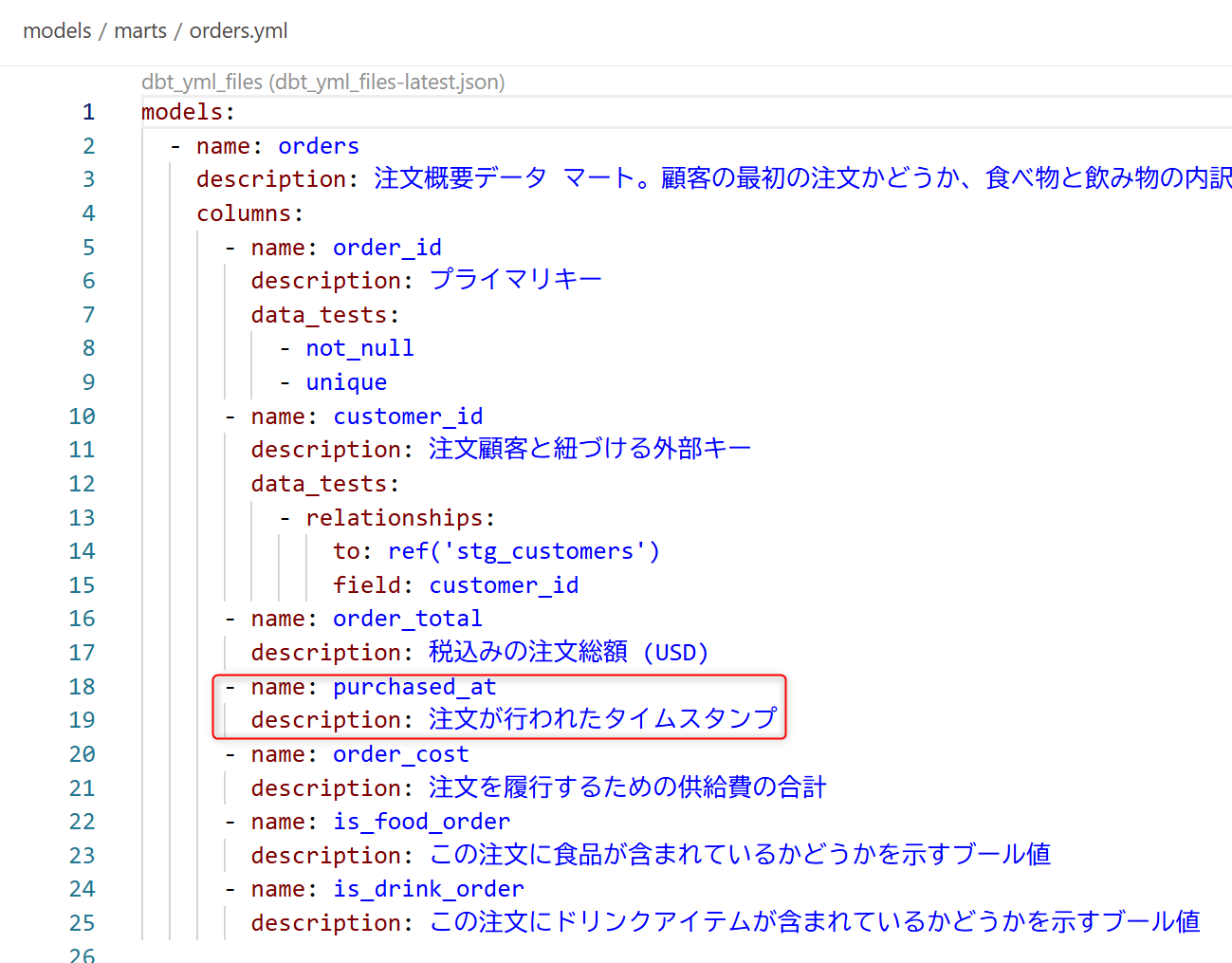
Task: Click the "order_total" column name
Action: click(407, 619)
